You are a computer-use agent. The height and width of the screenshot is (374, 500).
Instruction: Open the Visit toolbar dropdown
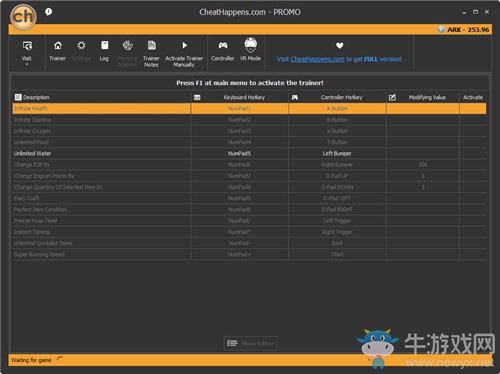[x=27, y=52]
